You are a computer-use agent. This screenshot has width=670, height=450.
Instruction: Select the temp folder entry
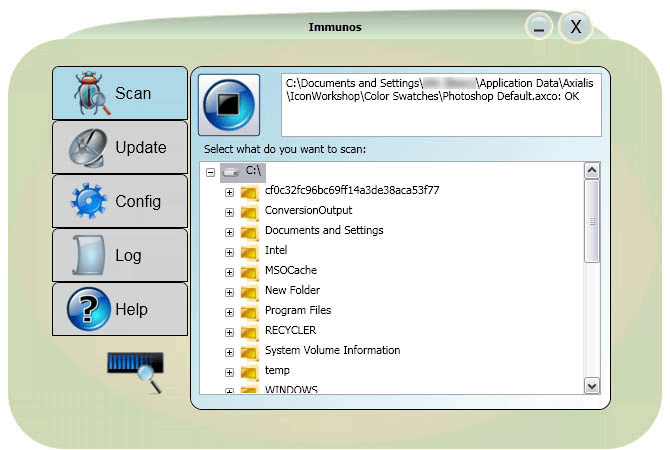coord(277,370)
